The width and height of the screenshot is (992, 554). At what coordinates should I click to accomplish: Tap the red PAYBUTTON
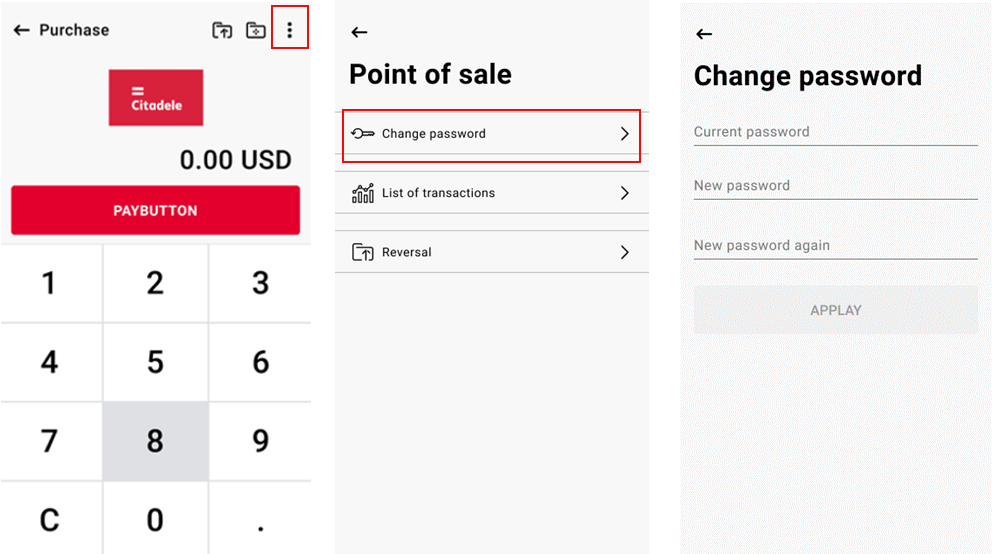156,210
